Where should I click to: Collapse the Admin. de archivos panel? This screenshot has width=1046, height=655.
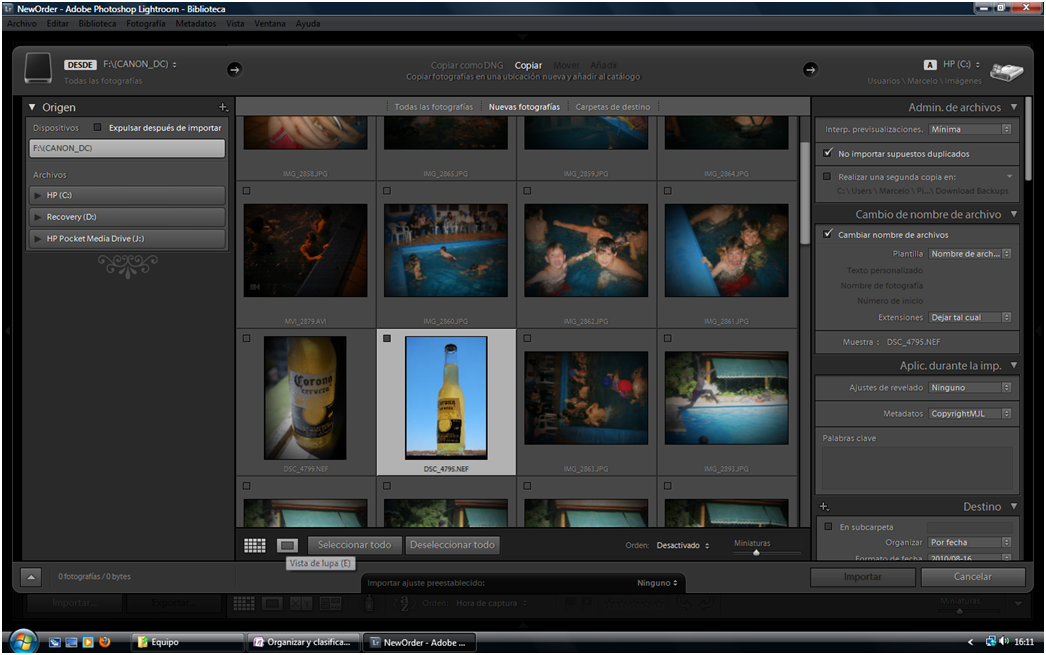(x=1014, y=107)
